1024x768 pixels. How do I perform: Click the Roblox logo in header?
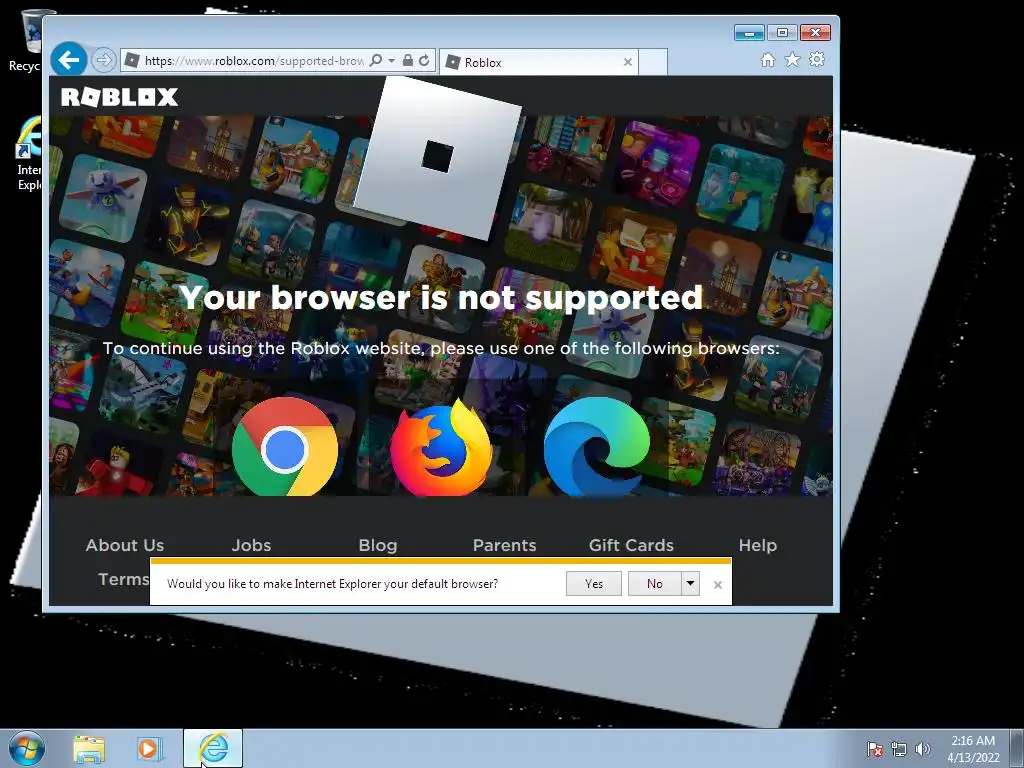pyautogui.click(x=120, y=97)
